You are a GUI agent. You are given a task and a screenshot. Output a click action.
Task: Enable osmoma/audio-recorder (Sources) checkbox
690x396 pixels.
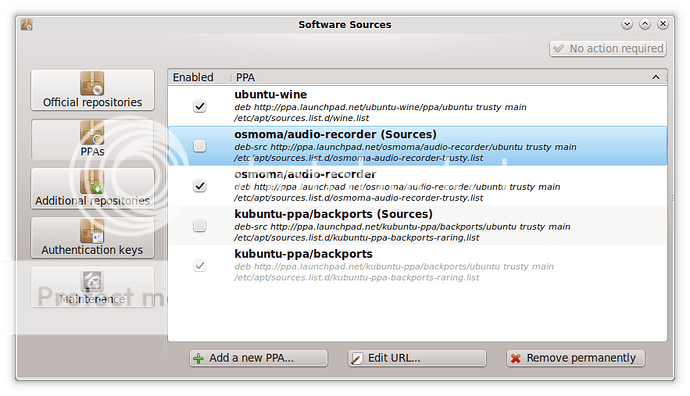200,146
